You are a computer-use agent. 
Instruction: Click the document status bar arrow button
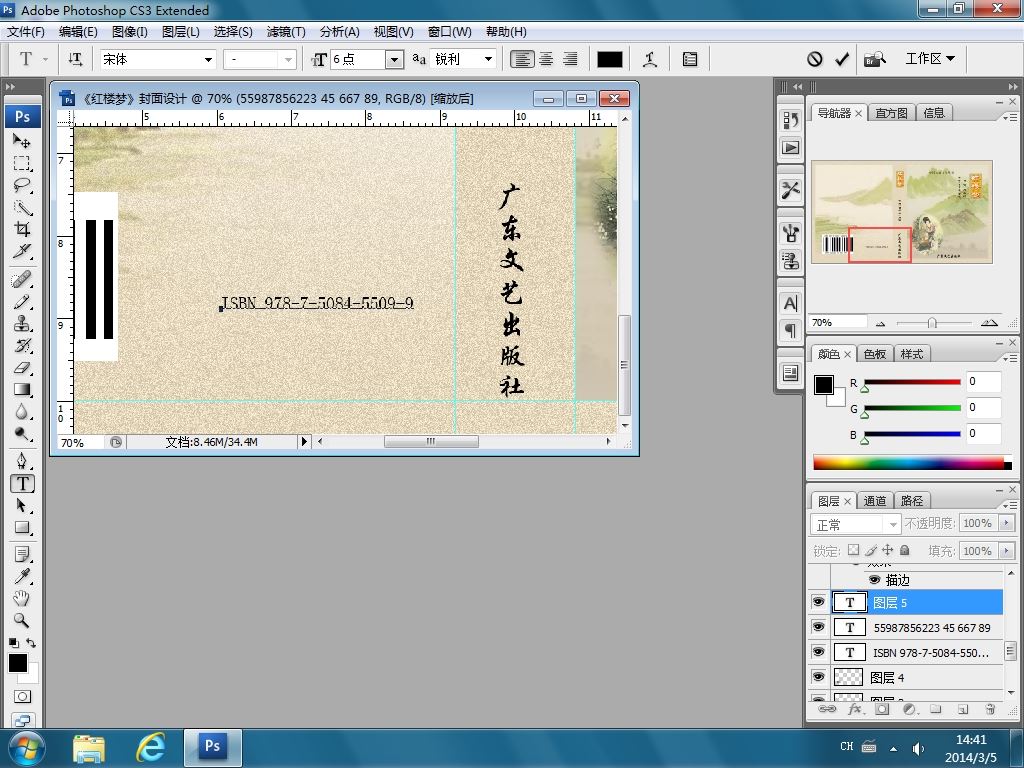[304, 442]
